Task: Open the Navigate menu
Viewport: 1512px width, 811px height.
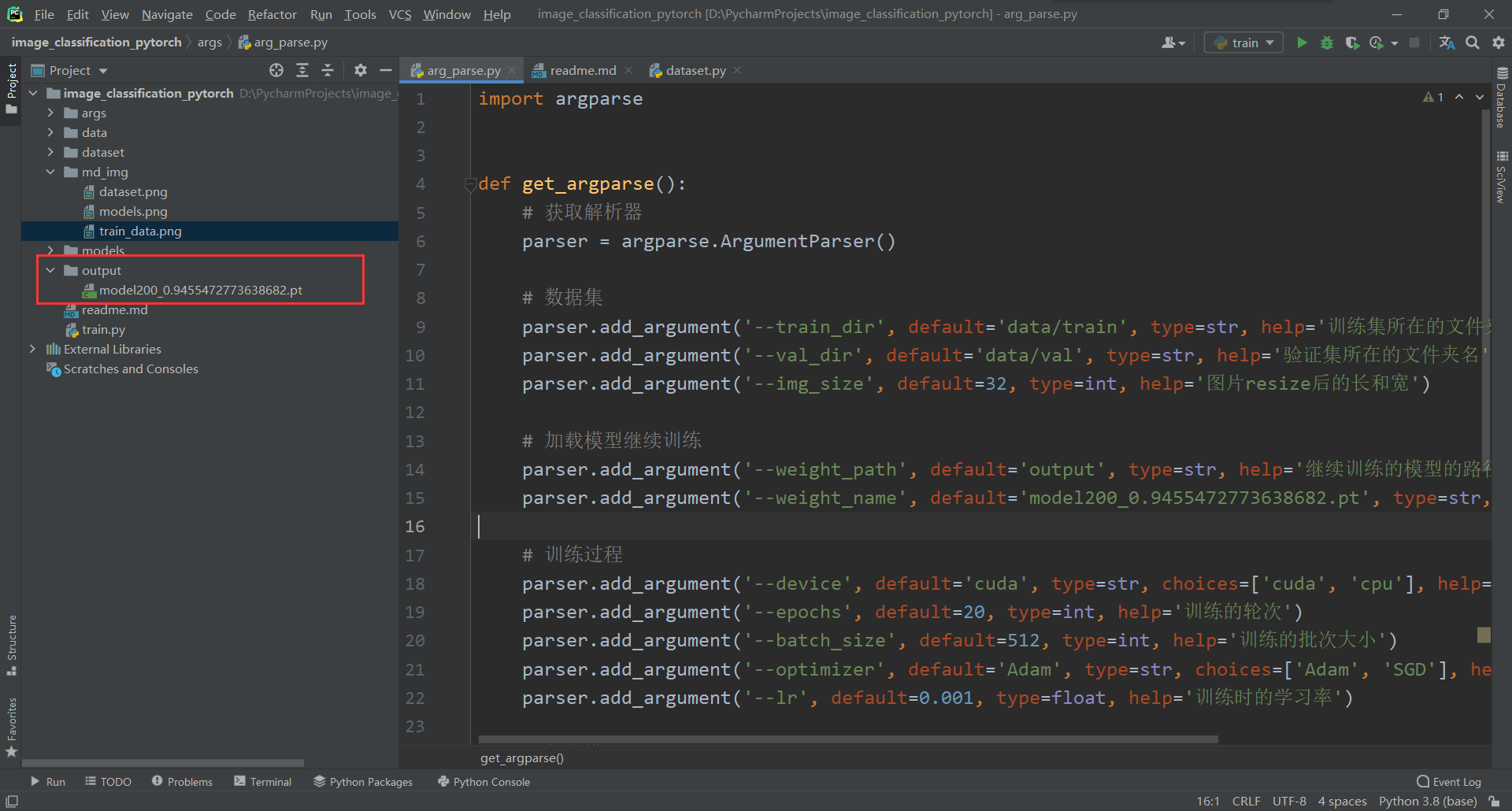Action: [x=167, y=14]
